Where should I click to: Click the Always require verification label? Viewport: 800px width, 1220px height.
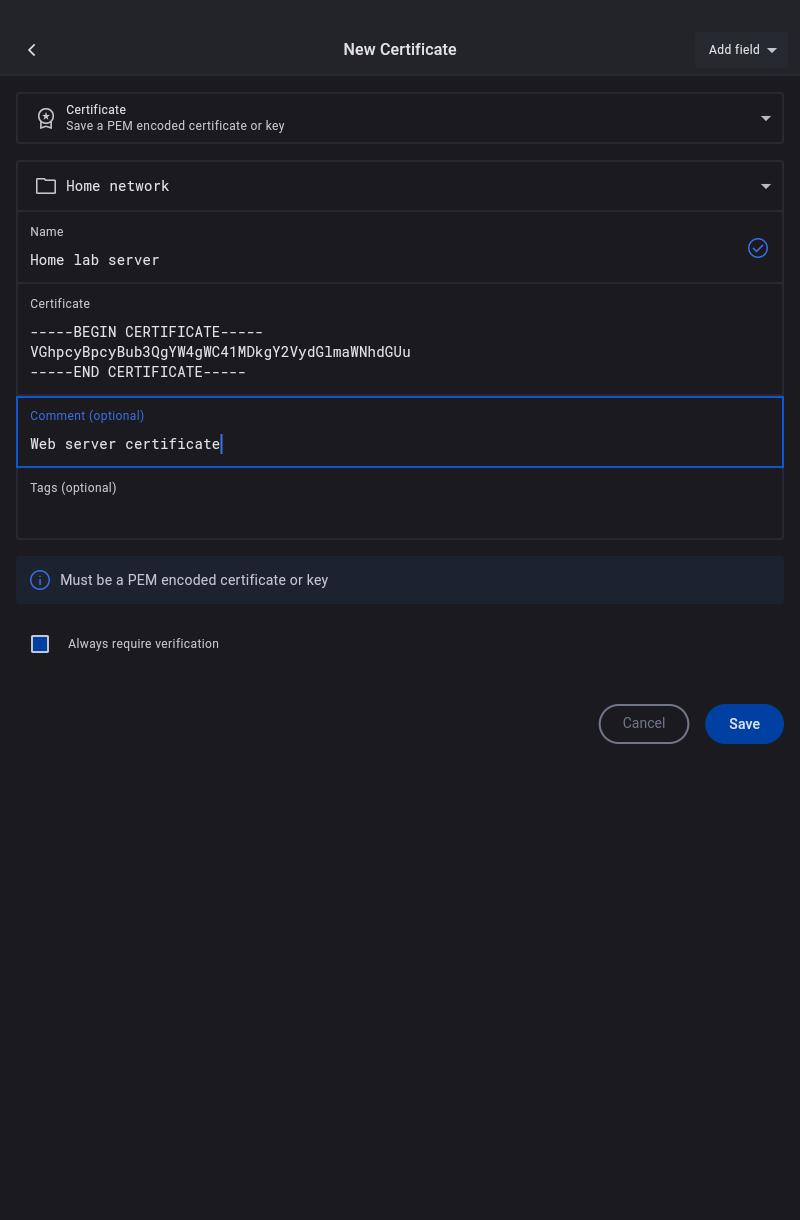click(143, 644)
